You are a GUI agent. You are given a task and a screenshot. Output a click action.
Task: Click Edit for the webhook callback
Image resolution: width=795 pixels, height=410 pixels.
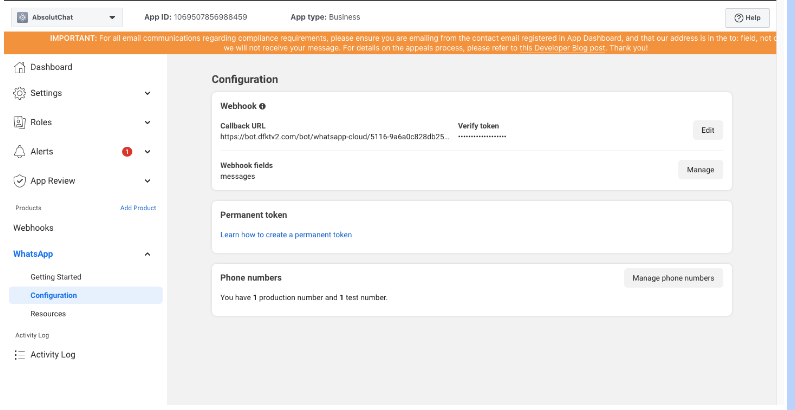(x=708, y=130)
